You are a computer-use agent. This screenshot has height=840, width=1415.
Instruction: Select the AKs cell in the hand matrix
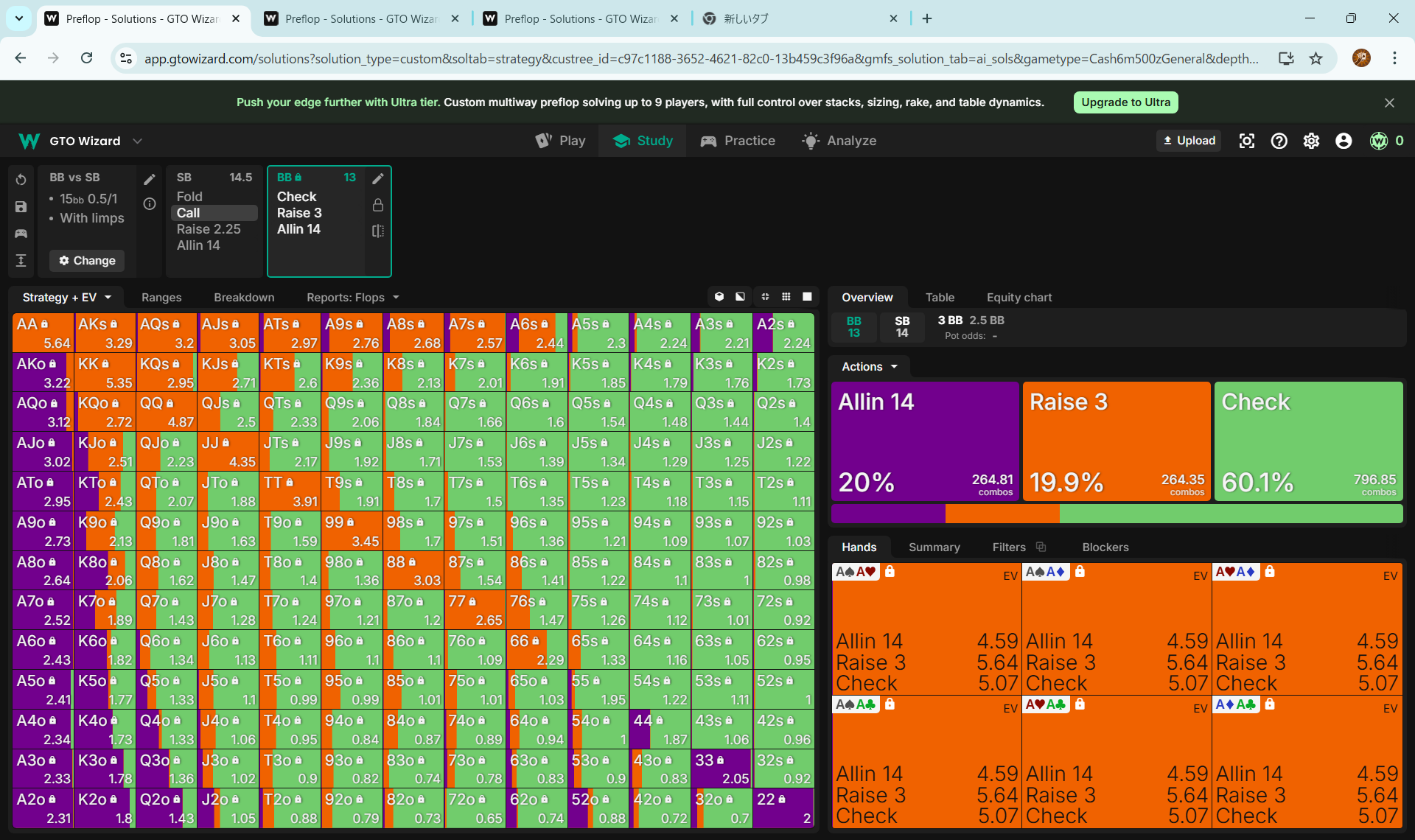click(x=105, y=332)
